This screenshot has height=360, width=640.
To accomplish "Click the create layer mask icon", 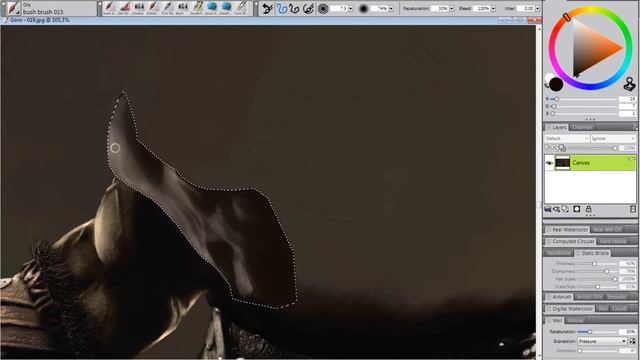I will point(577,209).
